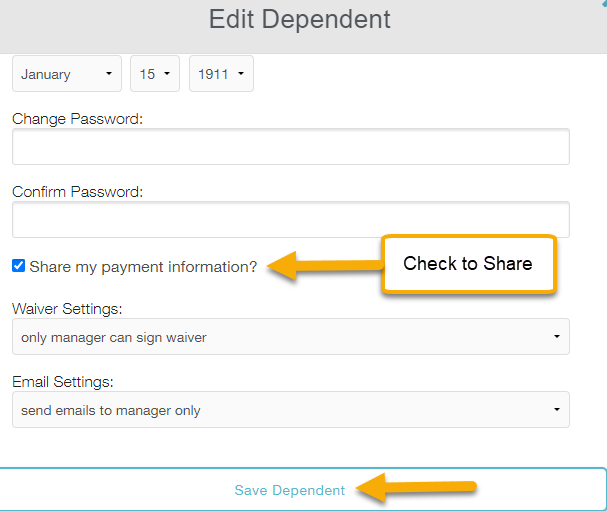Uncheck the Share my payment information checkbox
Viewport: 607px width, 511px height.
(19, 266)
